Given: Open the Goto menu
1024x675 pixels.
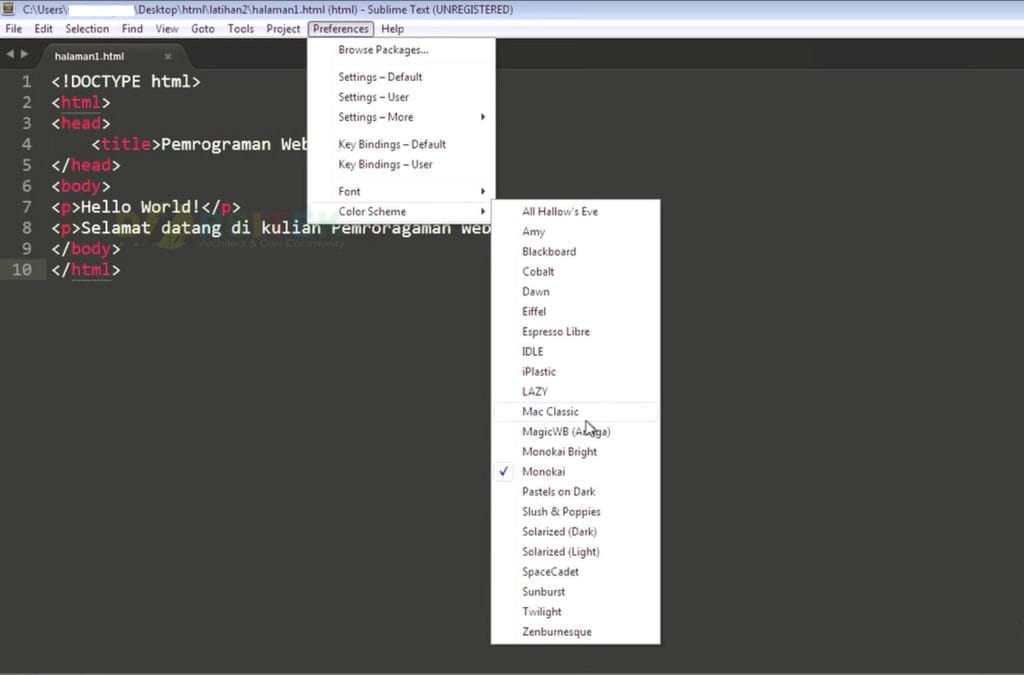Looking at the screenshot, I should pos(202,29).
